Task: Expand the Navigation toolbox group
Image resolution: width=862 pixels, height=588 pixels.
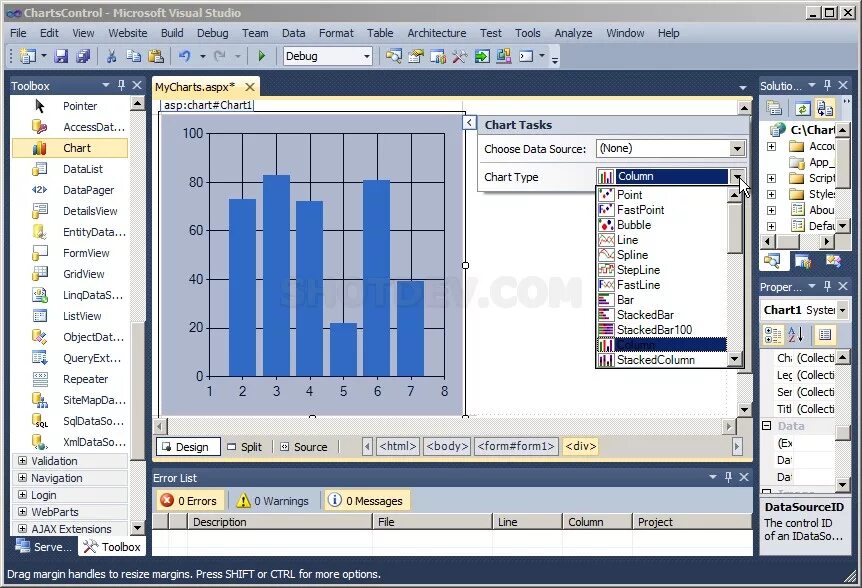Action: point(23,478)
